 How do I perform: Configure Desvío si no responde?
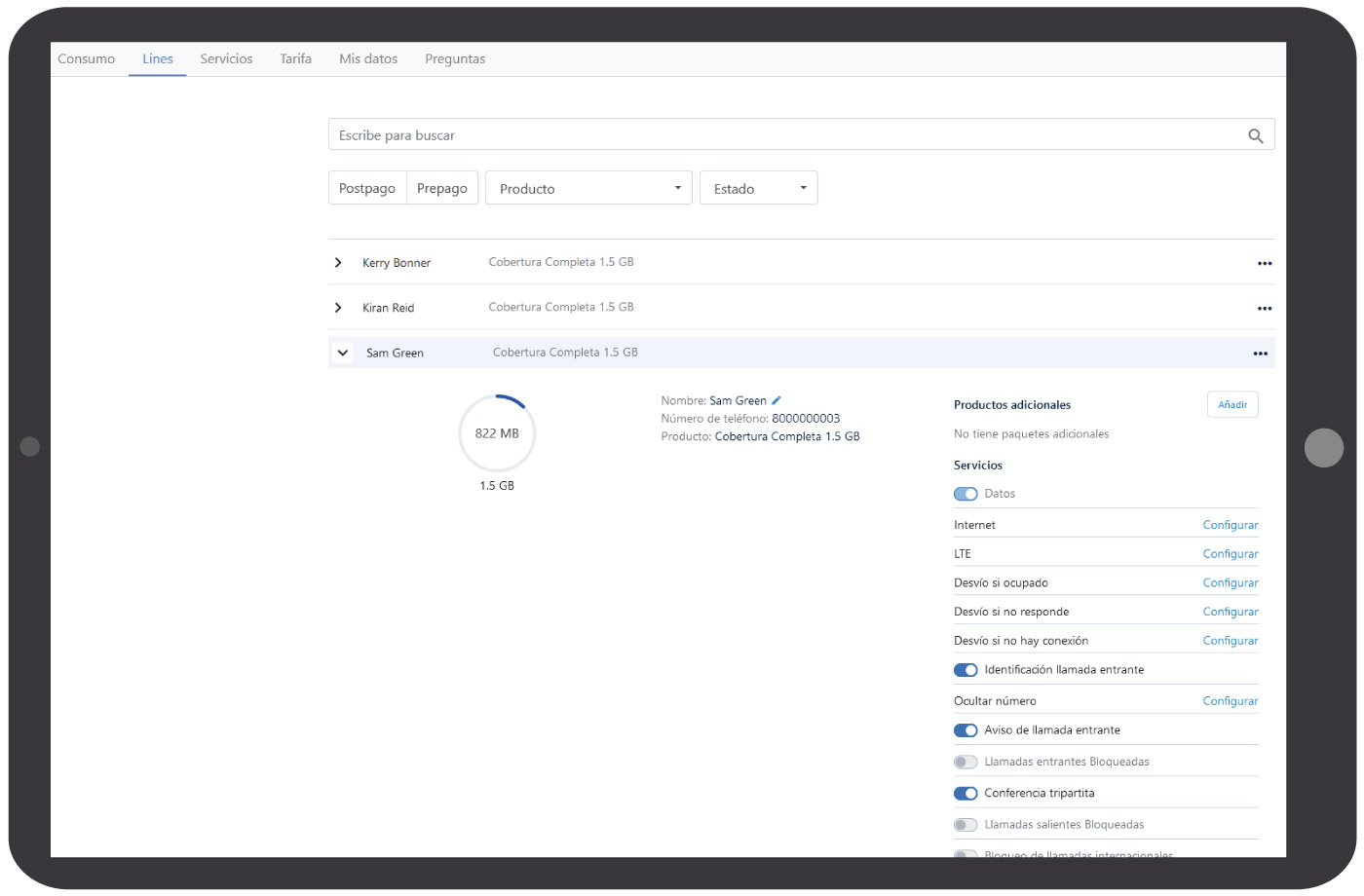[x=1231, y=613]
